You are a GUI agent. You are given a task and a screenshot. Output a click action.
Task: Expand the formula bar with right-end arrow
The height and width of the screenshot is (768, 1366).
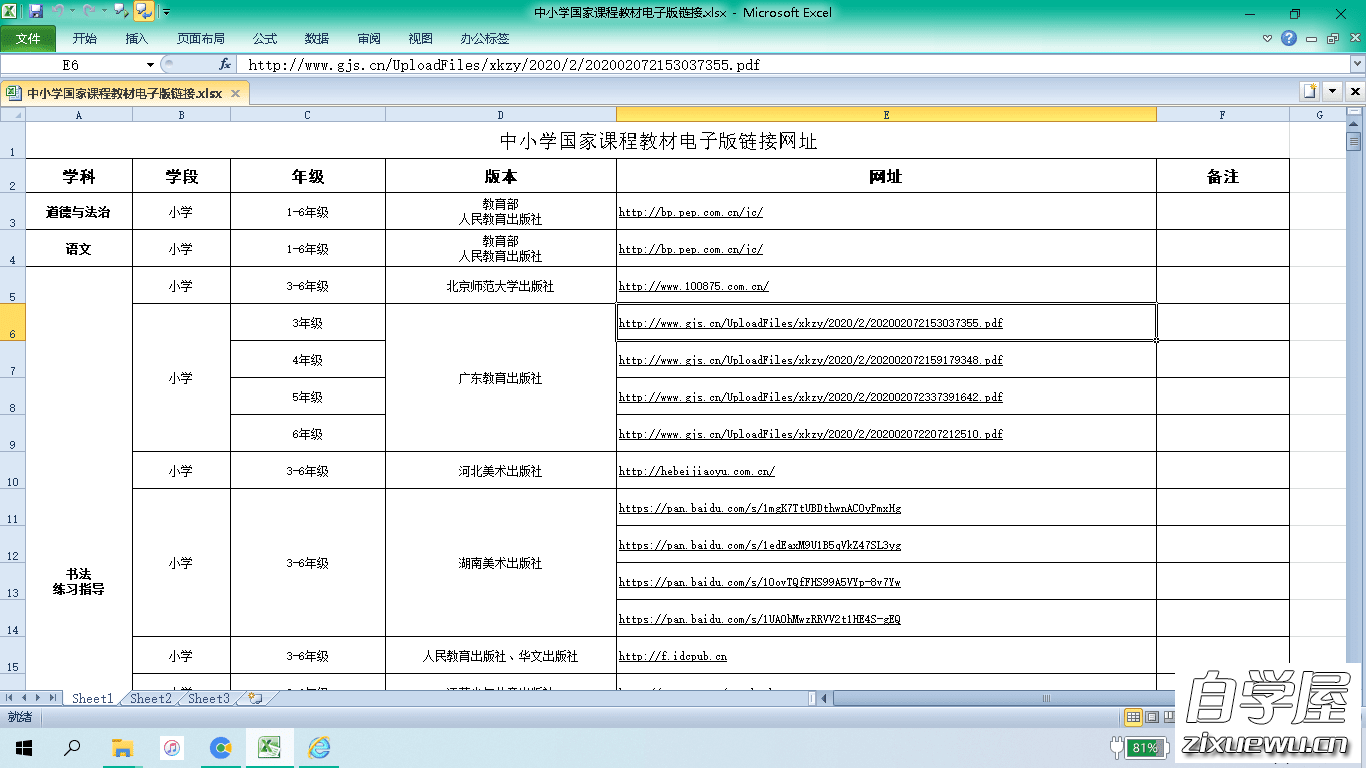pyautogui.click(x=1357, y=64)
